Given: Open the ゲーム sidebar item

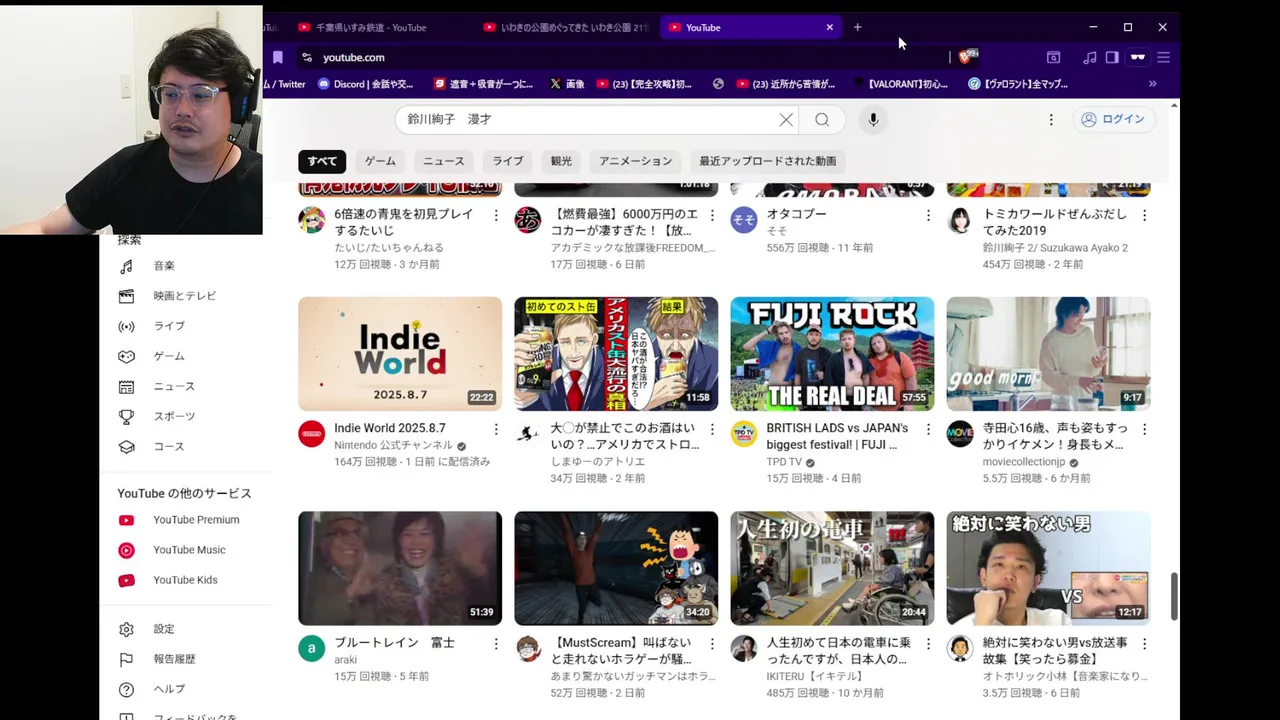Looking at the screenshot, I should pyautogui.click(x=168, y=356).
